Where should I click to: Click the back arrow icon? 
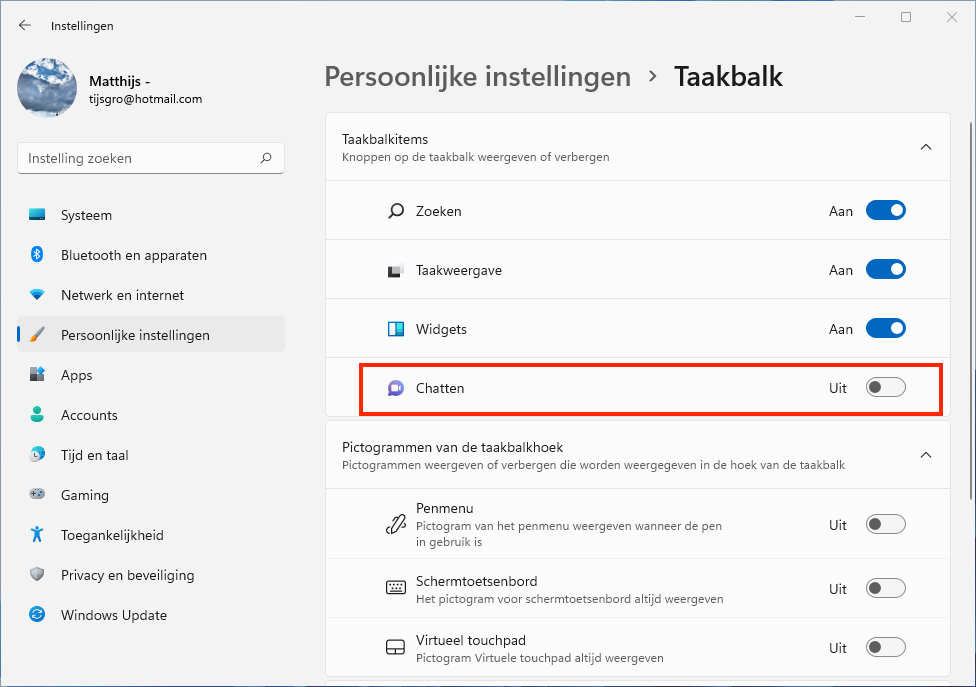pos(25,25)
